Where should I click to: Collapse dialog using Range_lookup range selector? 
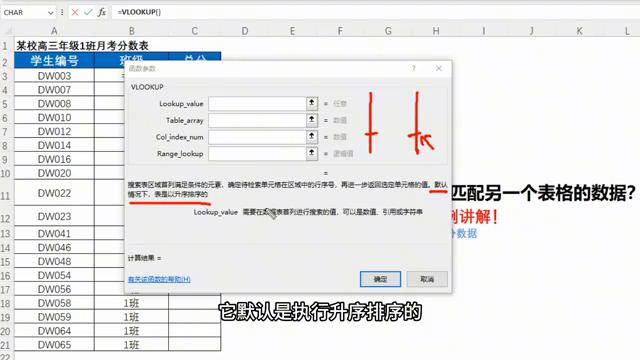(x=312, y=153)
